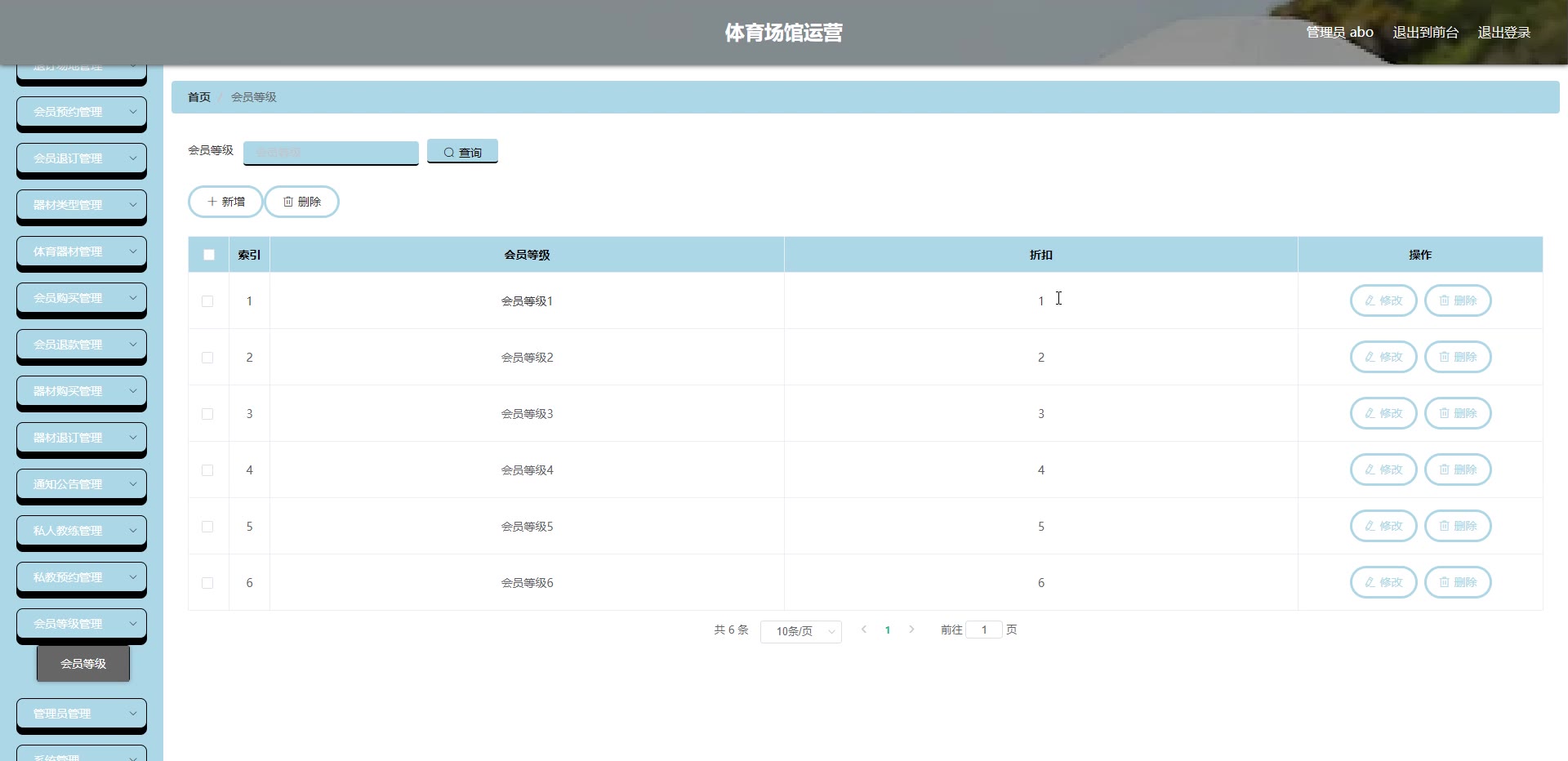Click 删除 for row 会员等级4

tap(1458, 470)
